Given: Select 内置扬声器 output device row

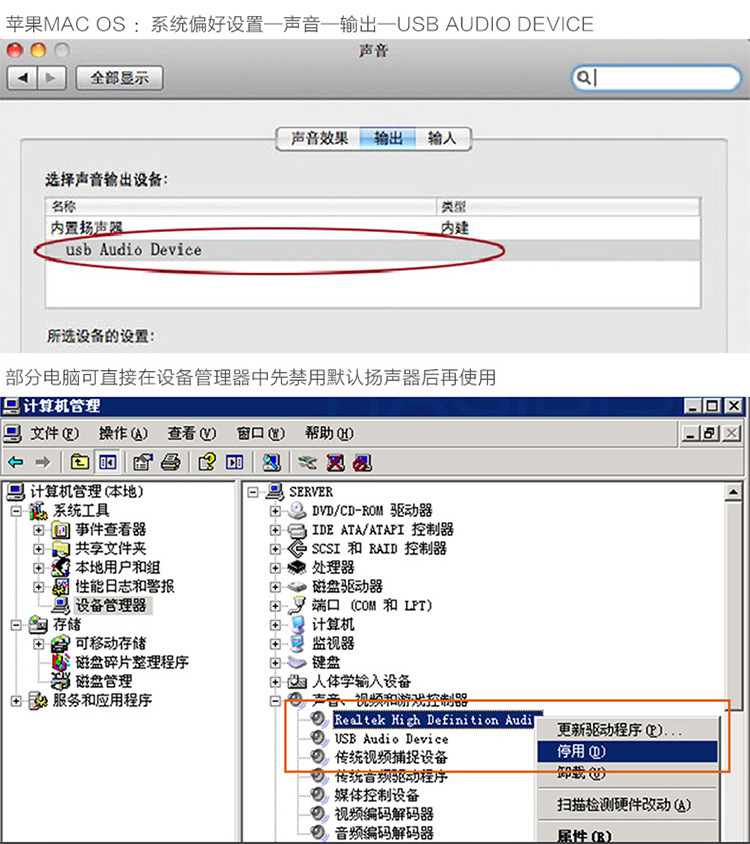Looking at the screenshot, I should (373, 228).
